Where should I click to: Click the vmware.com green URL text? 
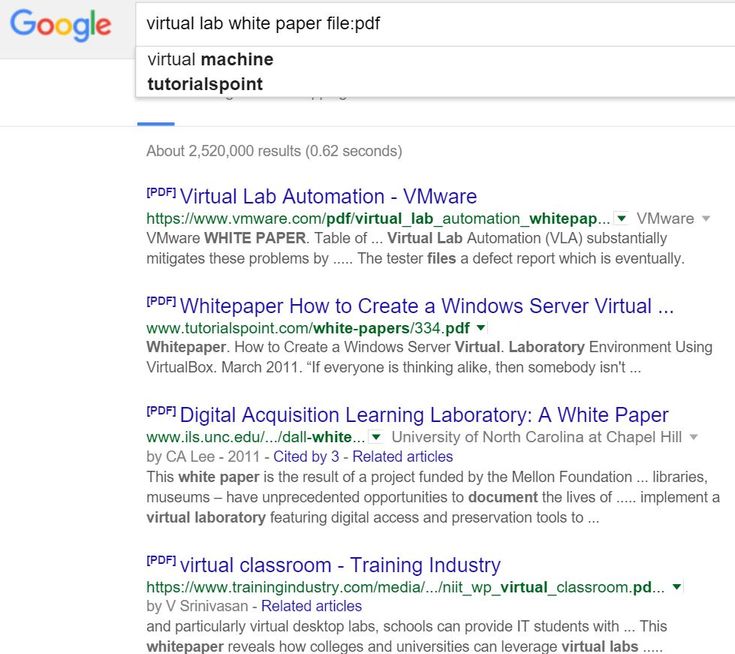pos(378,218)
